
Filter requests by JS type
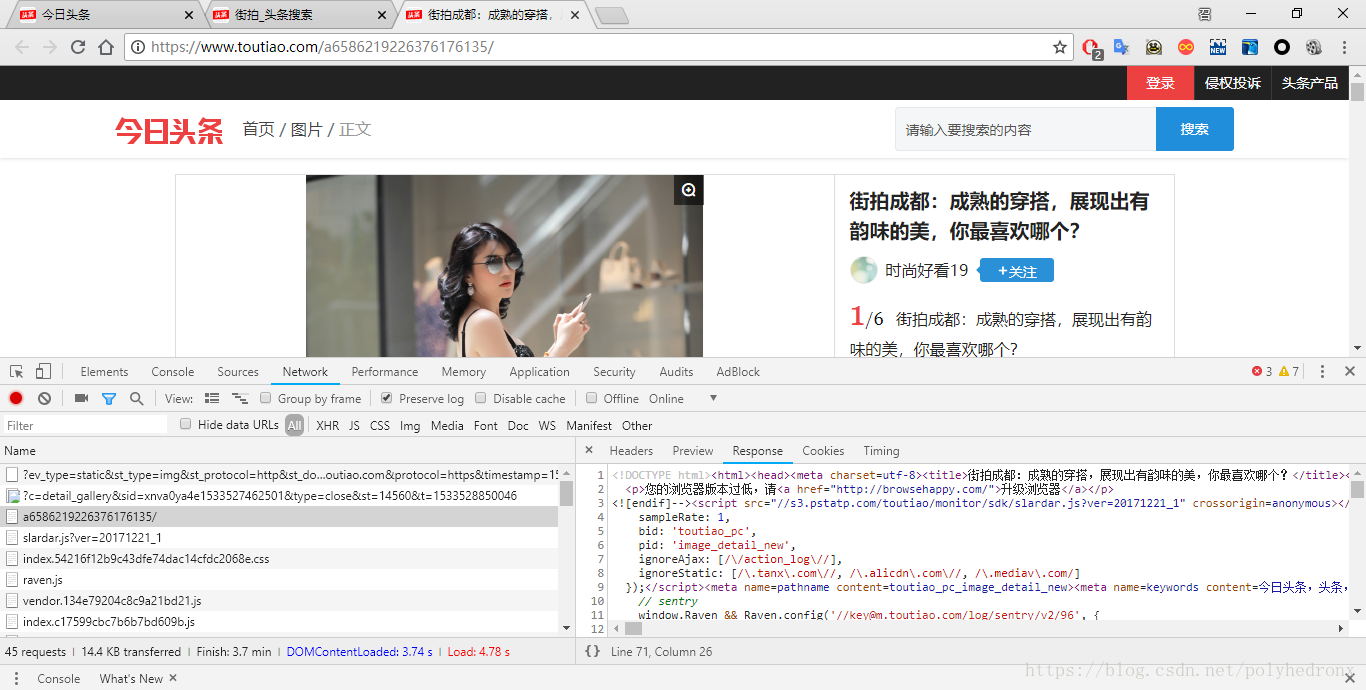click(354, 425)
